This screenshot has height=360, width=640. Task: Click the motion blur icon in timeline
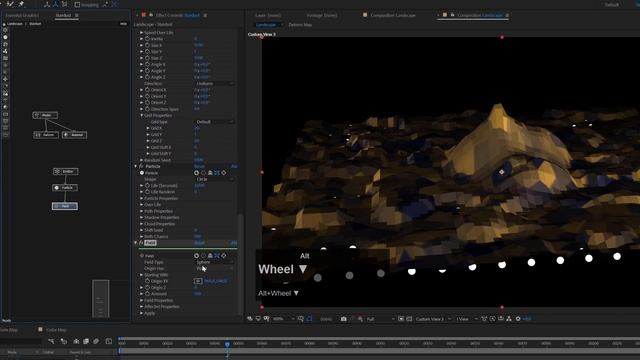tap(96, 341)
